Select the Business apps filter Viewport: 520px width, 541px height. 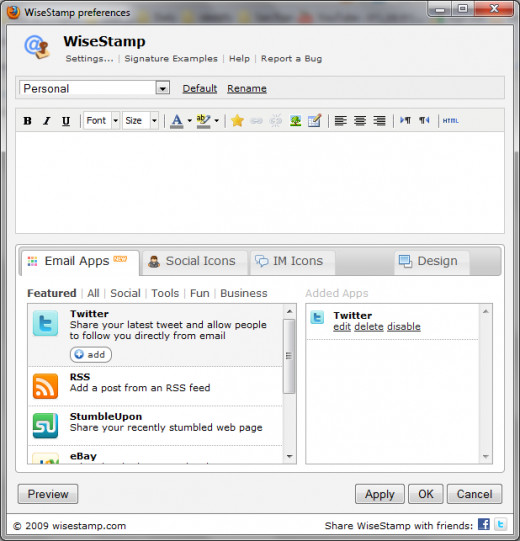pyautogui.click(x=244, y=293)
